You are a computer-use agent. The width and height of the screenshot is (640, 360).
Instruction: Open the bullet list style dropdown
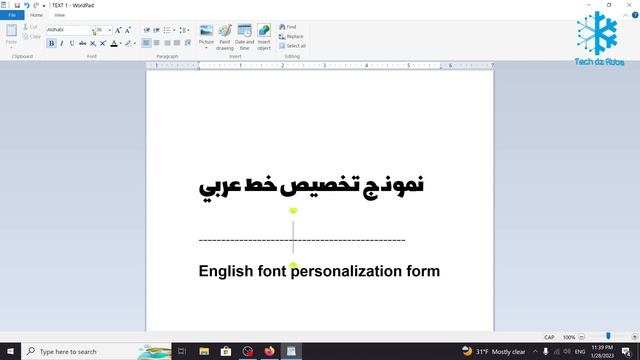pyautogui.click(x=174, y=30)
